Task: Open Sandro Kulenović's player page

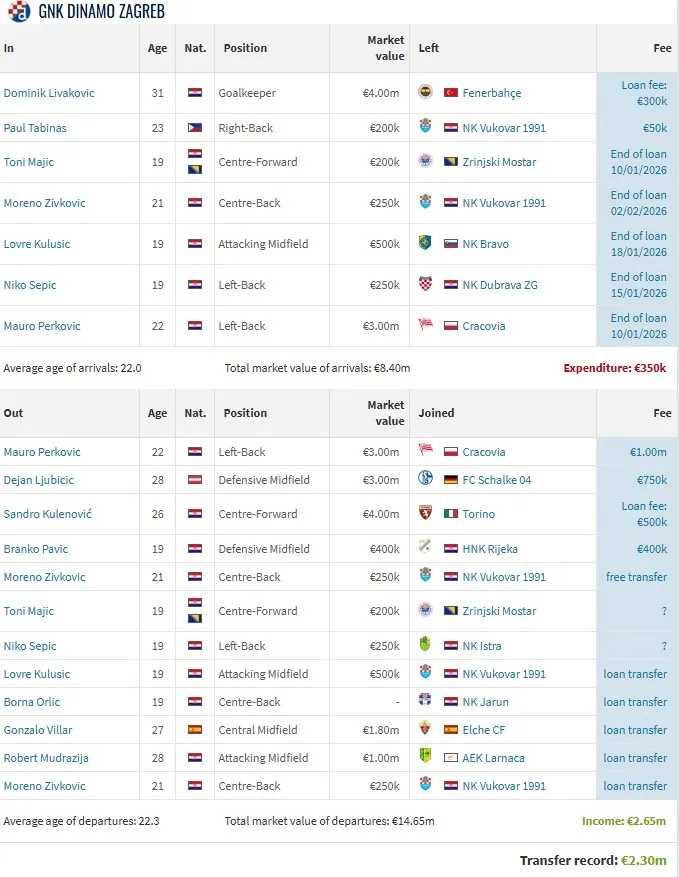Action: click(47, 514)
